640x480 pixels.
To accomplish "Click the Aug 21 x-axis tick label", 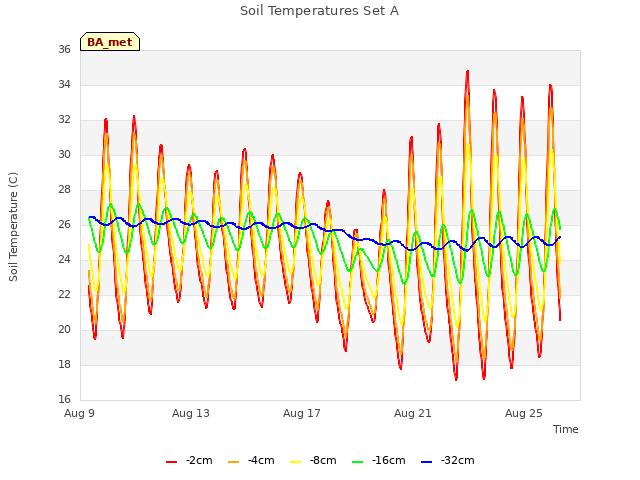I will [413, 413].
